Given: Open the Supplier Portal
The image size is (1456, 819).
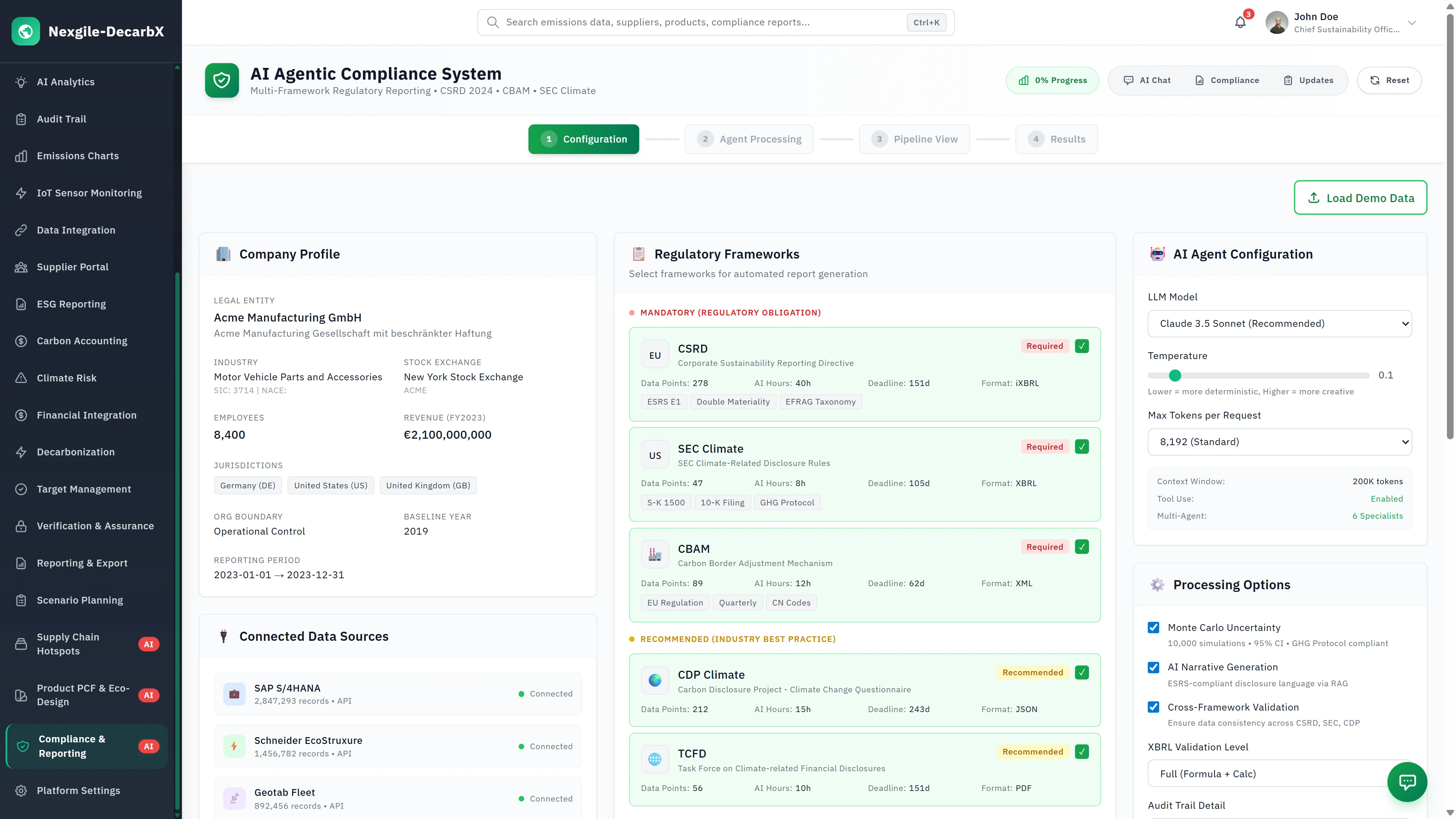Looking at the screenshot, I should 72,267.
